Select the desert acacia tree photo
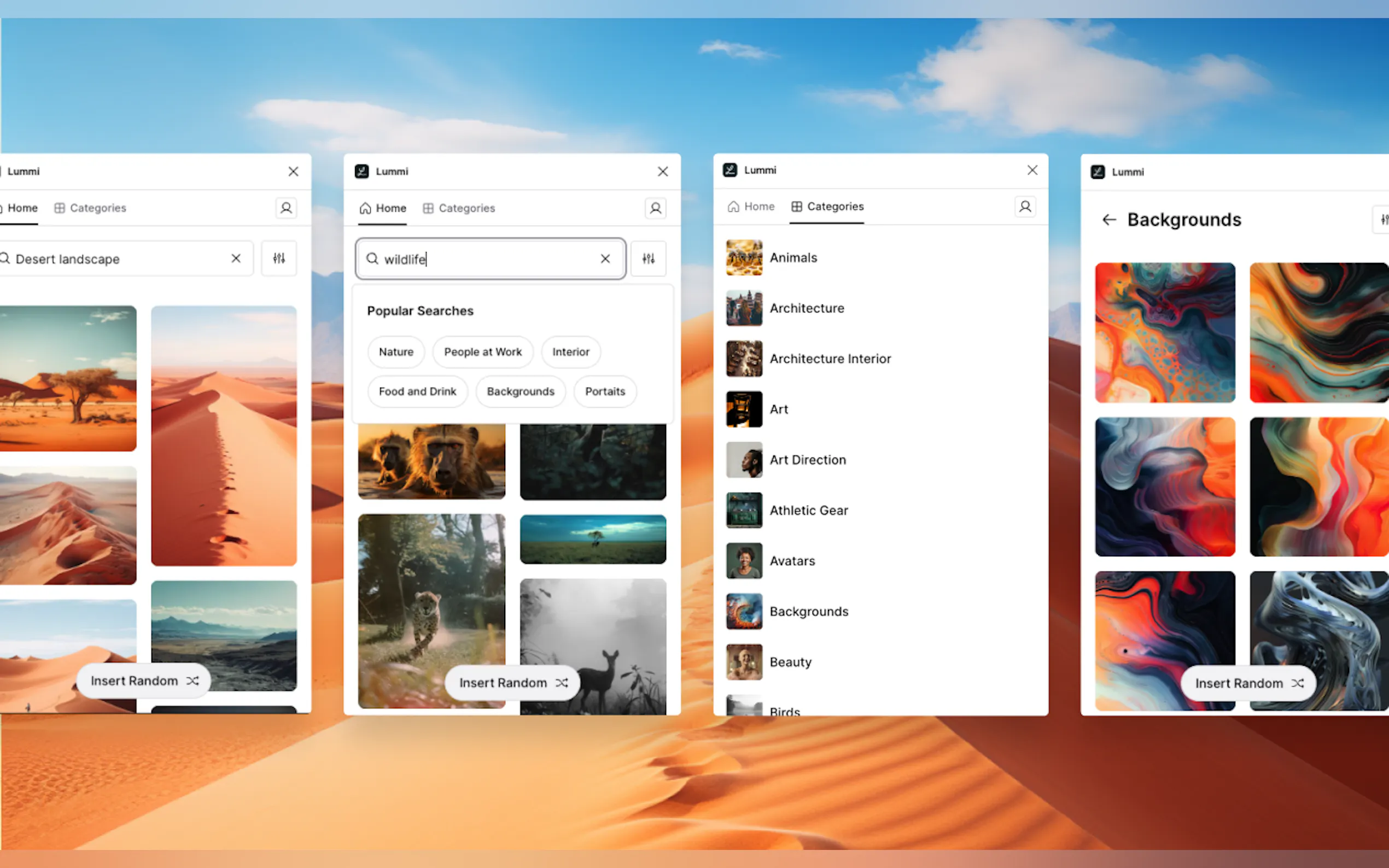1389x868 pixels. click(69, 379)
